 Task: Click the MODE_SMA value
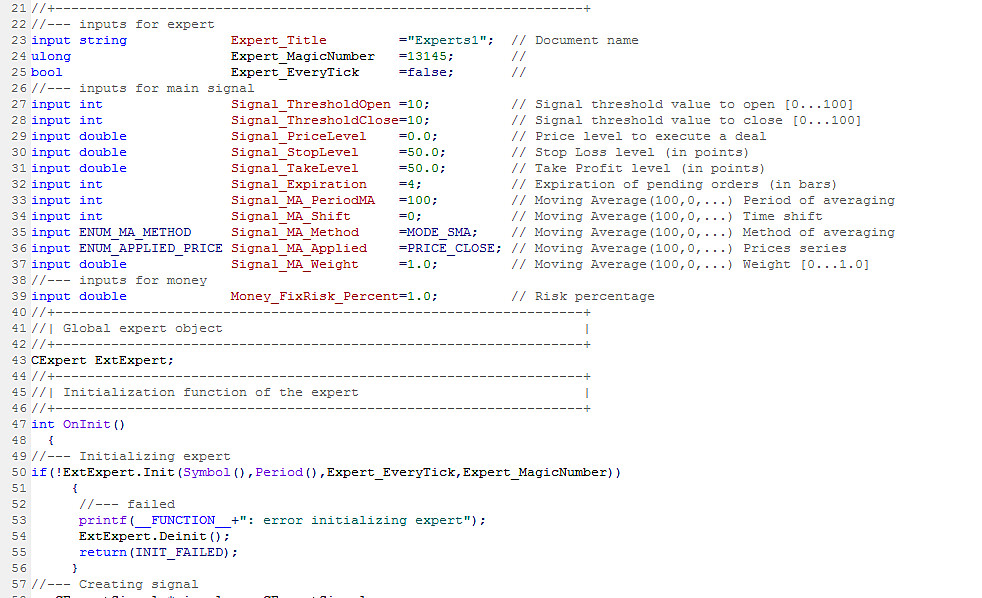[x=438, y=232]
